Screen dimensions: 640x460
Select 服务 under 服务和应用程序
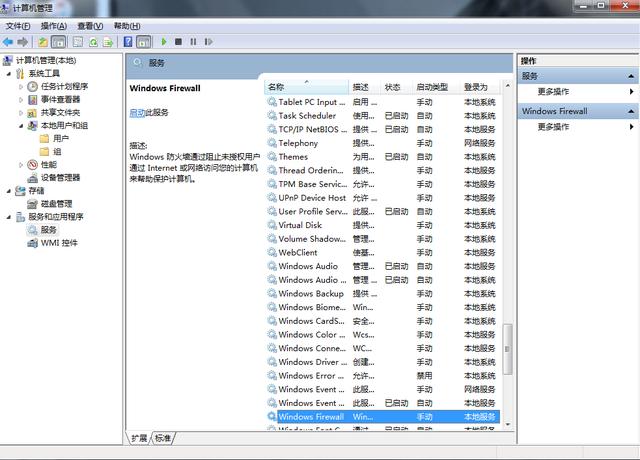coord(49,230)
